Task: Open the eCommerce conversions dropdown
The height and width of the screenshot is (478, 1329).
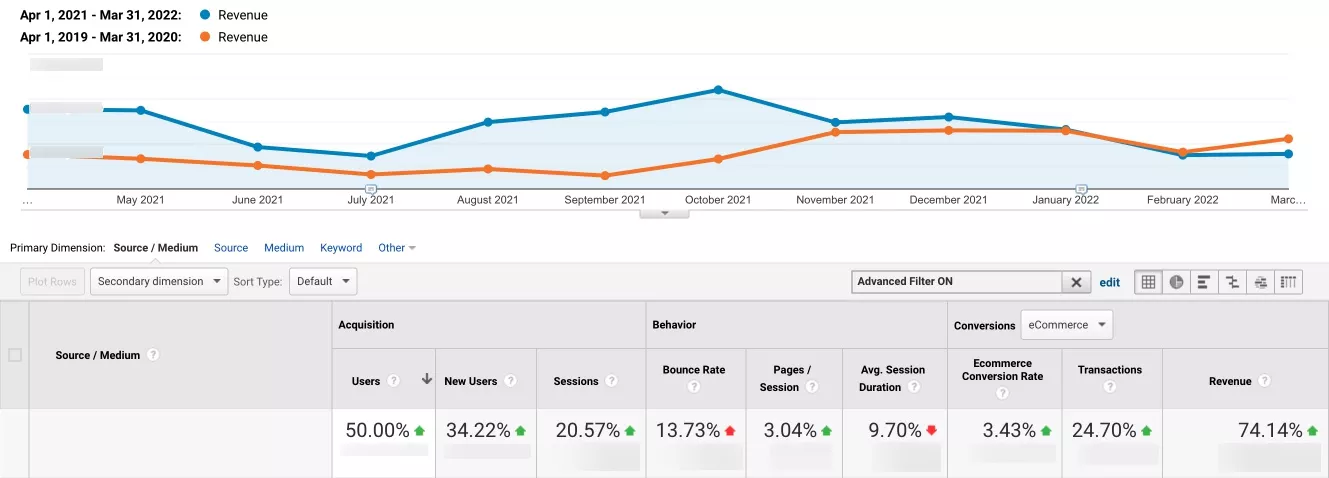Action: (1066, 324)
